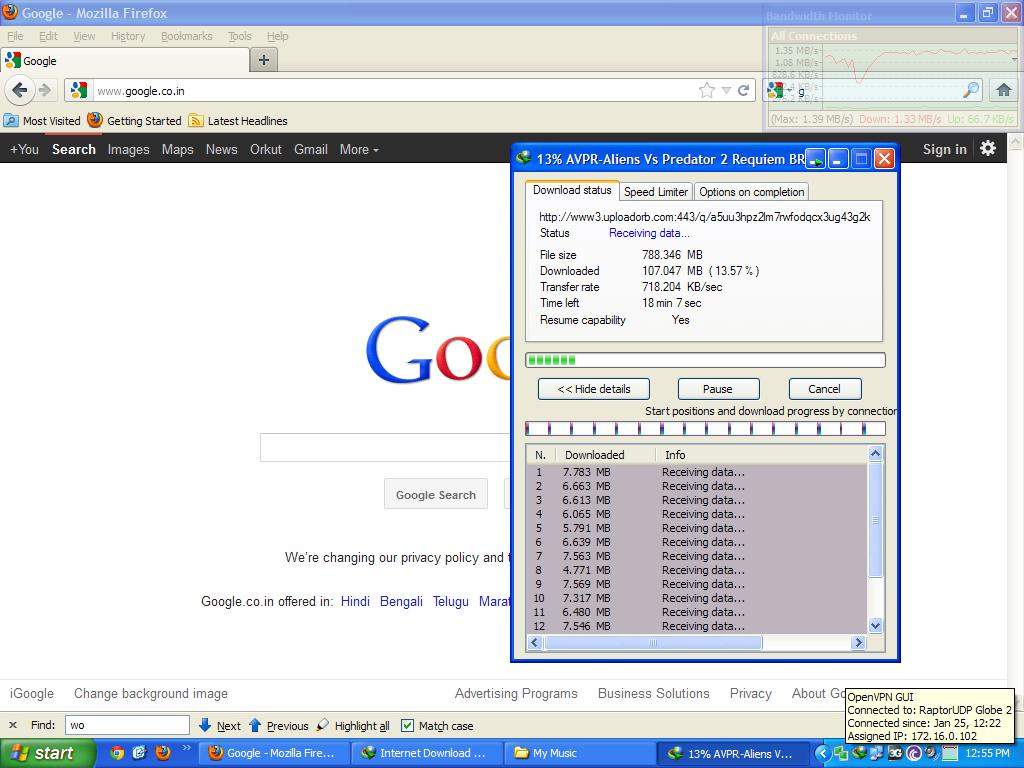
Task: Open Maps in Google bar
Action: pos(178,149)
